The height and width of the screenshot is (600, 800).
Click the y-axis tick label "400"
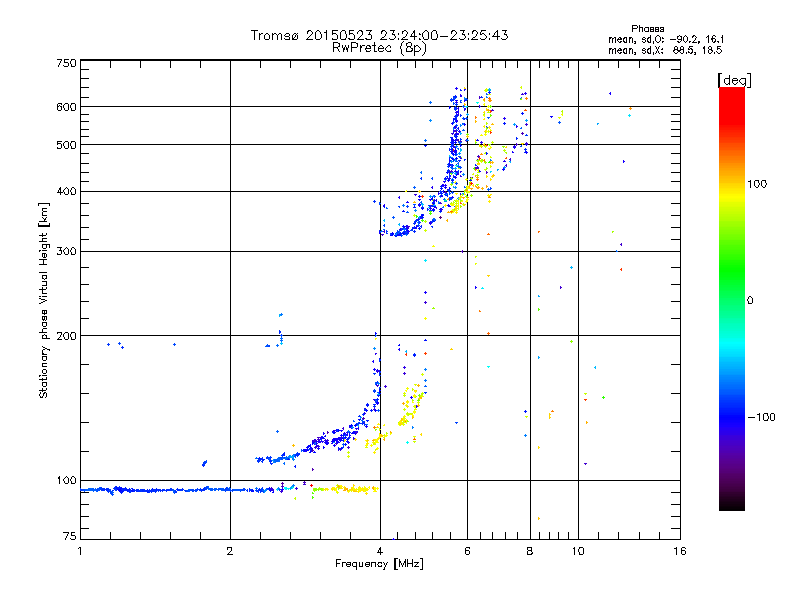point(66,192)
